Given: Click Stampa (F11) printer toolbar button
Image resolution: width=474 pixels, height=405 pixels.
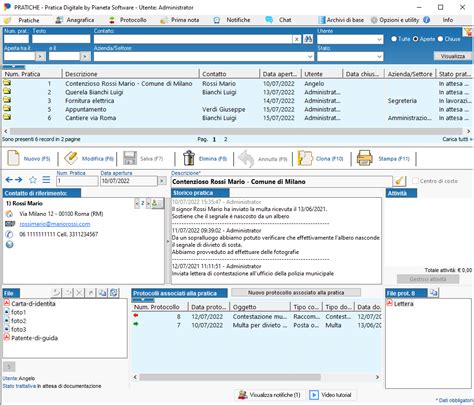Looking at the screenshot, I should pyautogui.click(x=383, y=158).
